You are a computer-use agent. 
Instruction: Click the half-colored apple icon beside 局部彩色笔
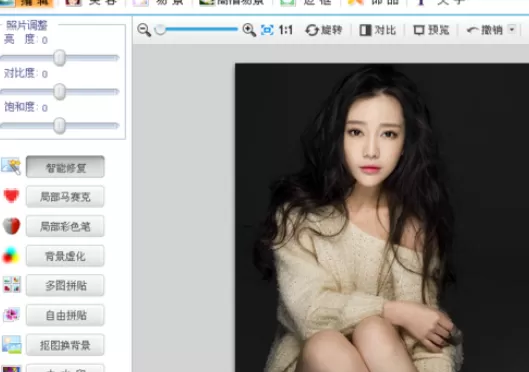(11, 226)
